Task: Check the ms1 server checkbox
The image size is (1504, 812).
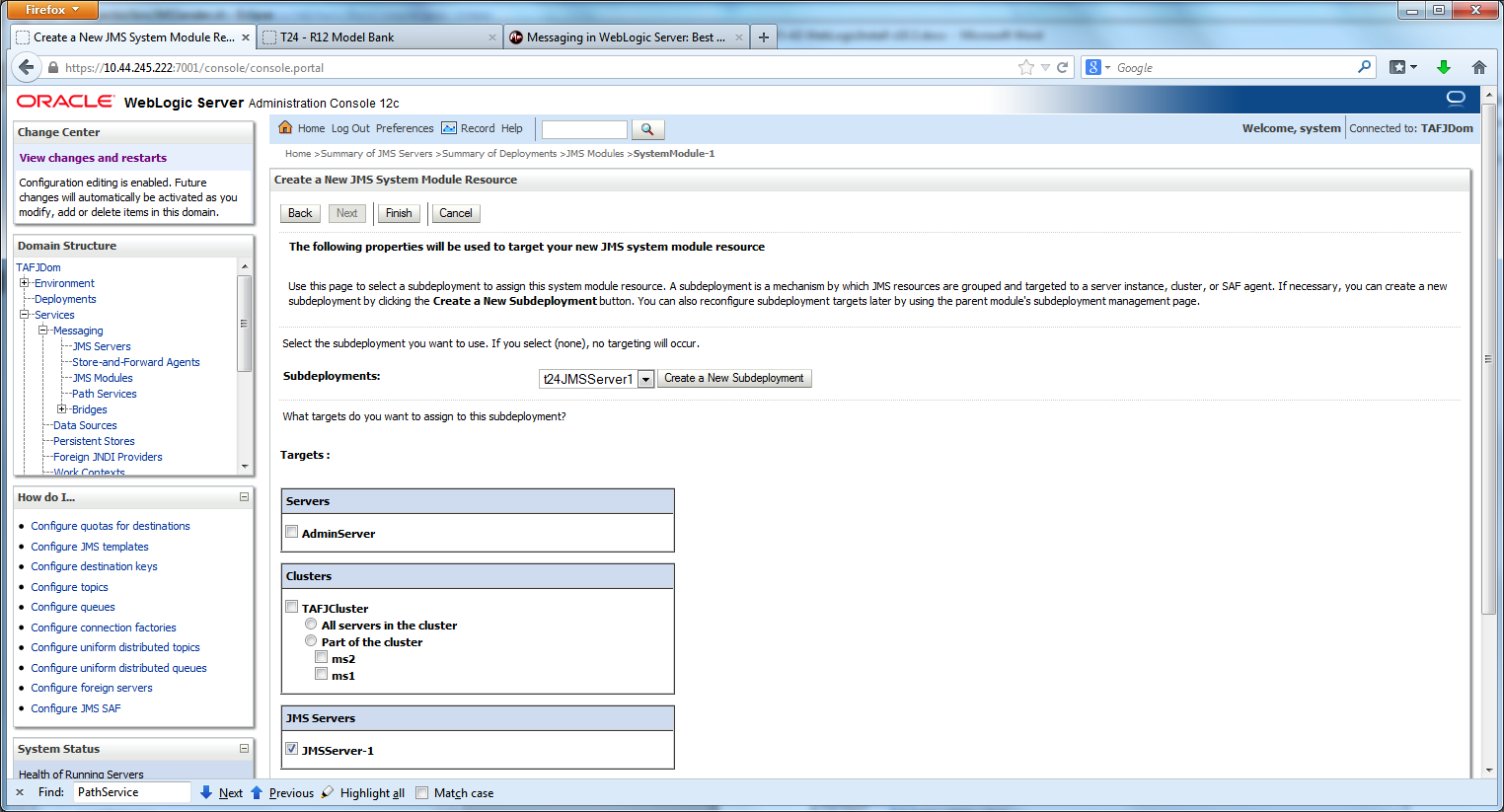Action: pos(322,674)
